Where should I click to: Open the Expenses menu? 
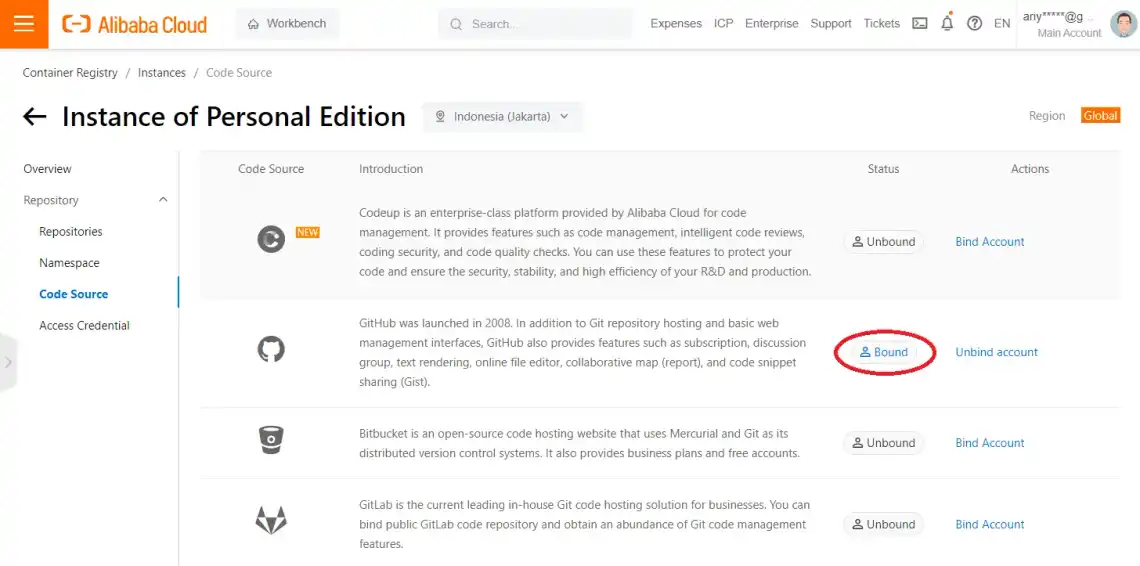pos(675,23)
